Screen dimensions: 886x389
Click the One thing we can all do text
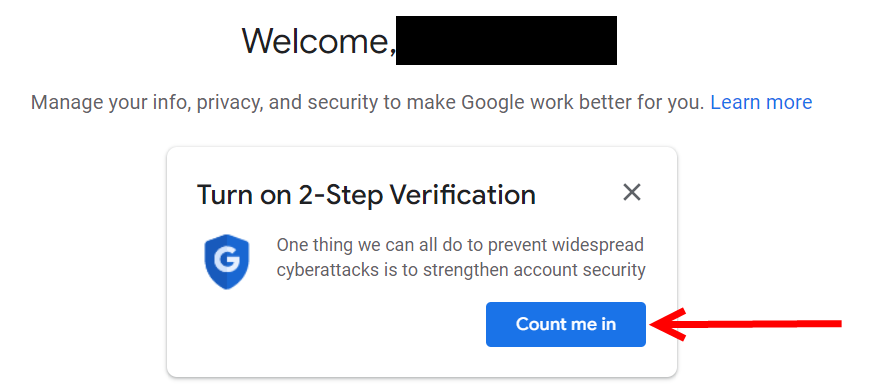coord(461,257)
